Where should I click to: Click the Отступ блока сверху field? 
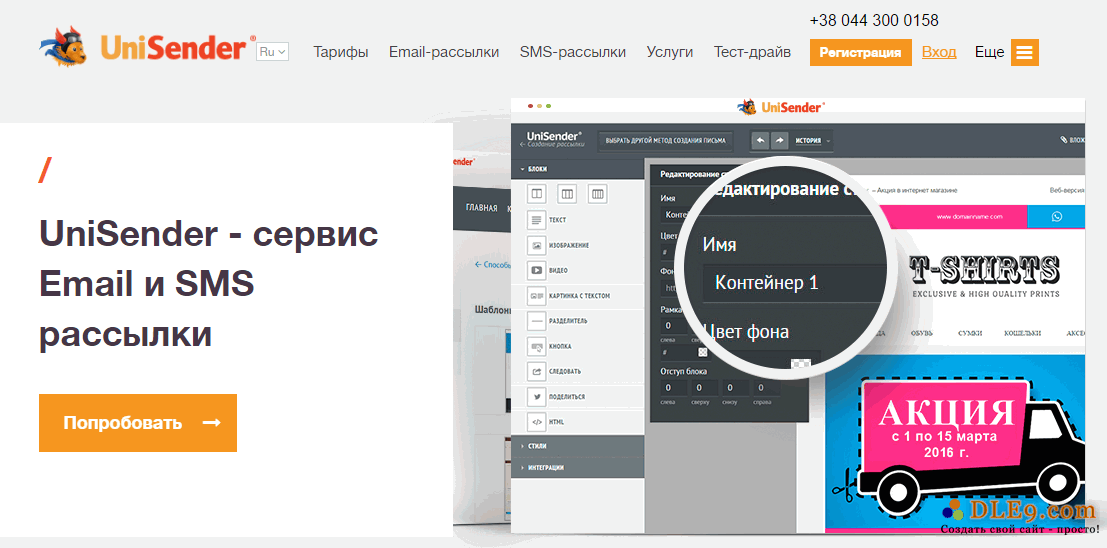(705, 388)
